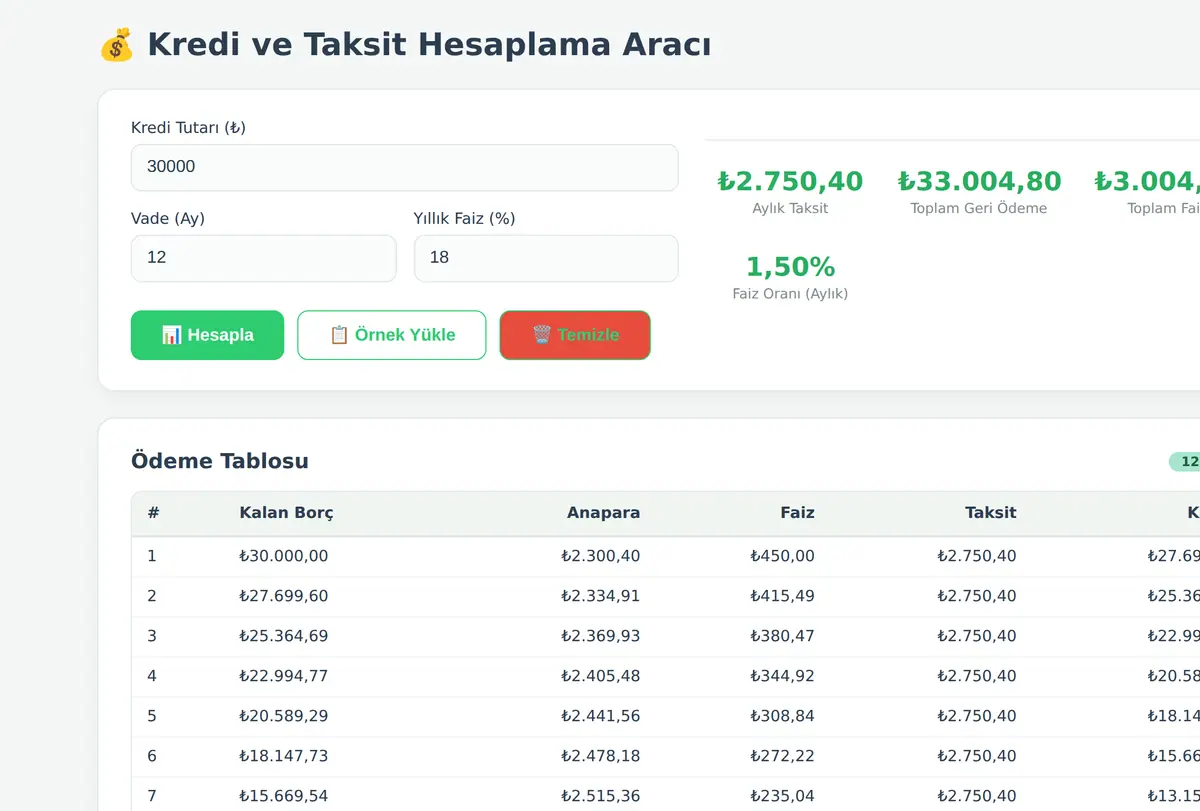Select principal ₺2.515,36 in row 7
This screenshot has width=1200, height=811.
click(600, 796)
